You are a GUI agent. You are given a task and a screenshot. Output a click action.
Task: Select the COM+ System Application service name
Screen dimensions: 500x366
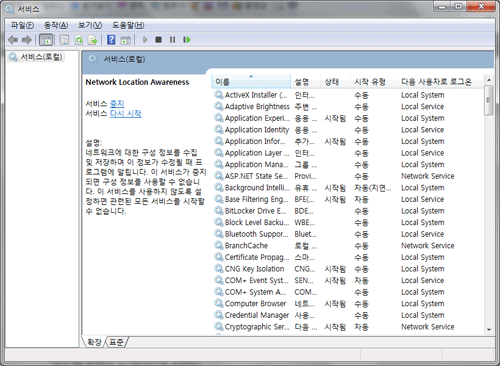255,292
